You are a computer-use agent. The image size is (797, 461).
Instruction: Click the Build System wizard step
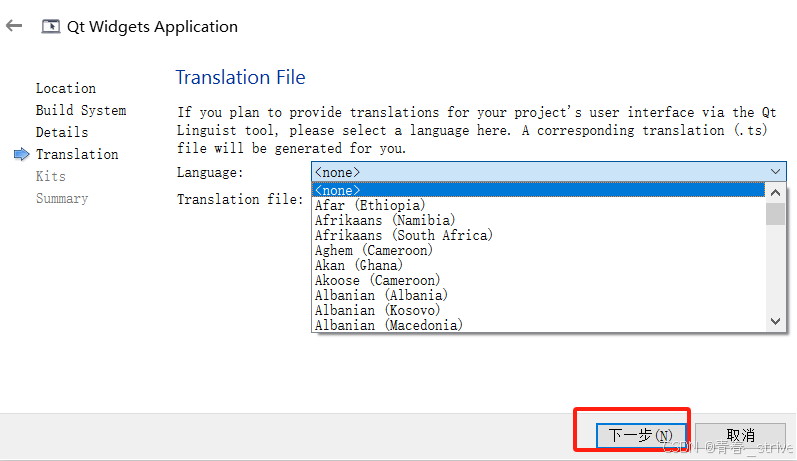[x=81, y=110]
